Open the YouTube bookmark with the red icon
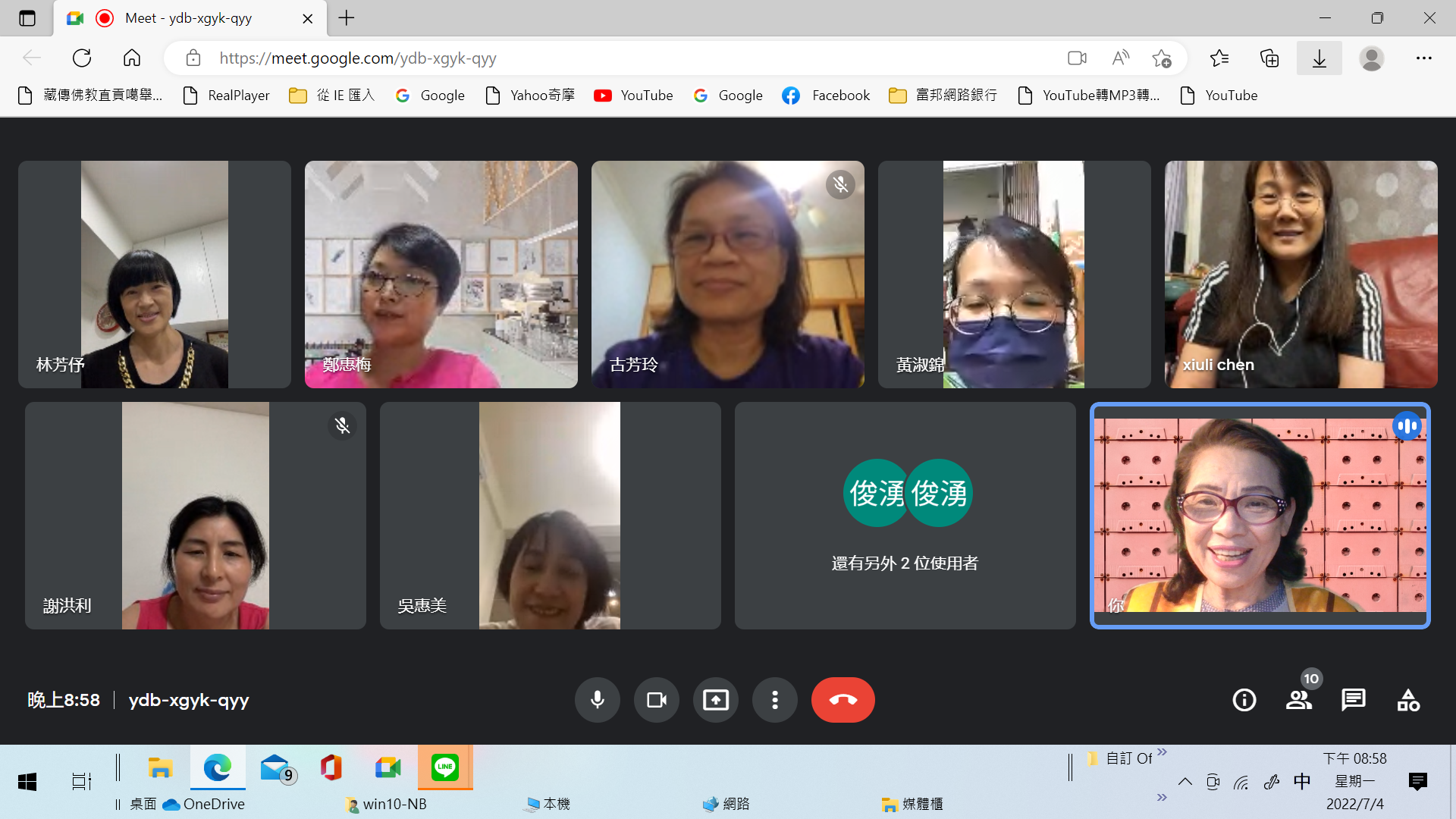 (633, 96)
